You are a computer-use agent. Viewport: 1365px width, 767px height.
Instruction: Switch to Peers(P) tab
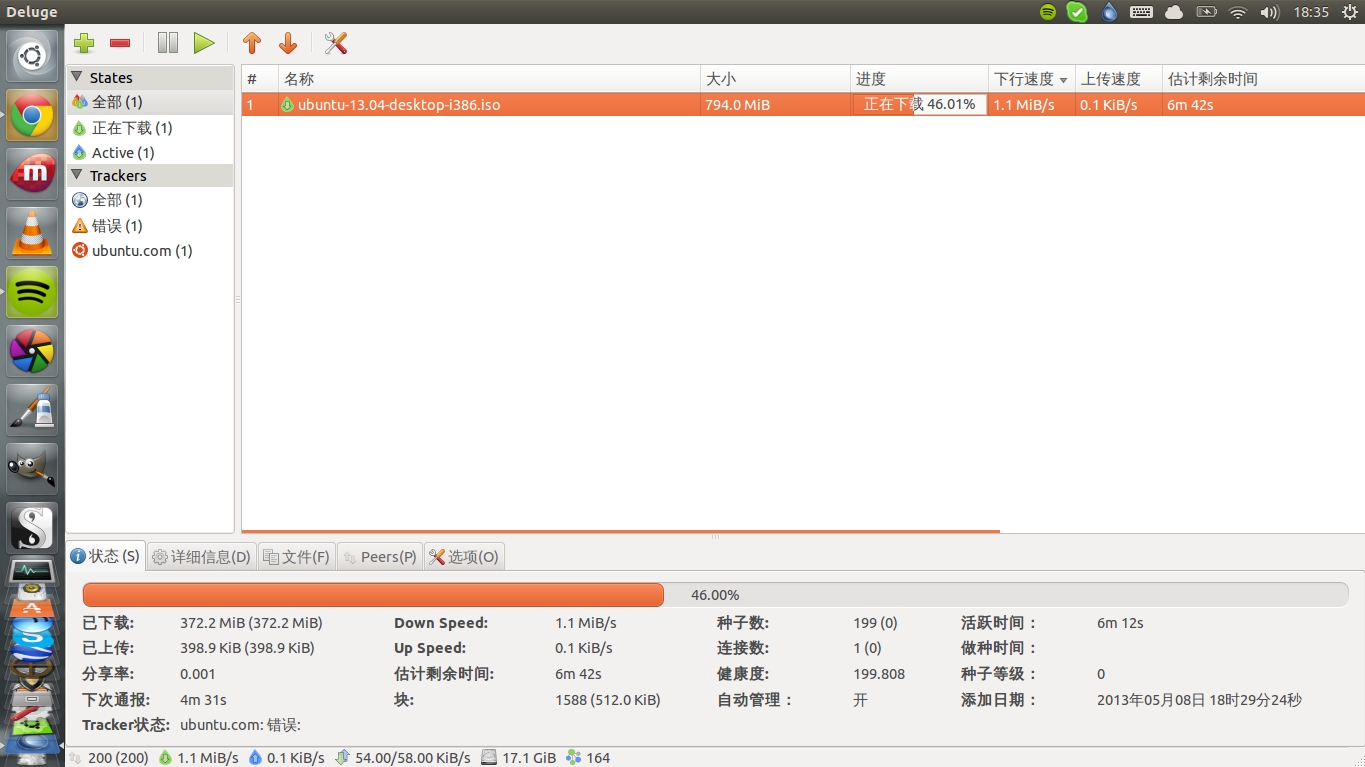pos(379,557)
